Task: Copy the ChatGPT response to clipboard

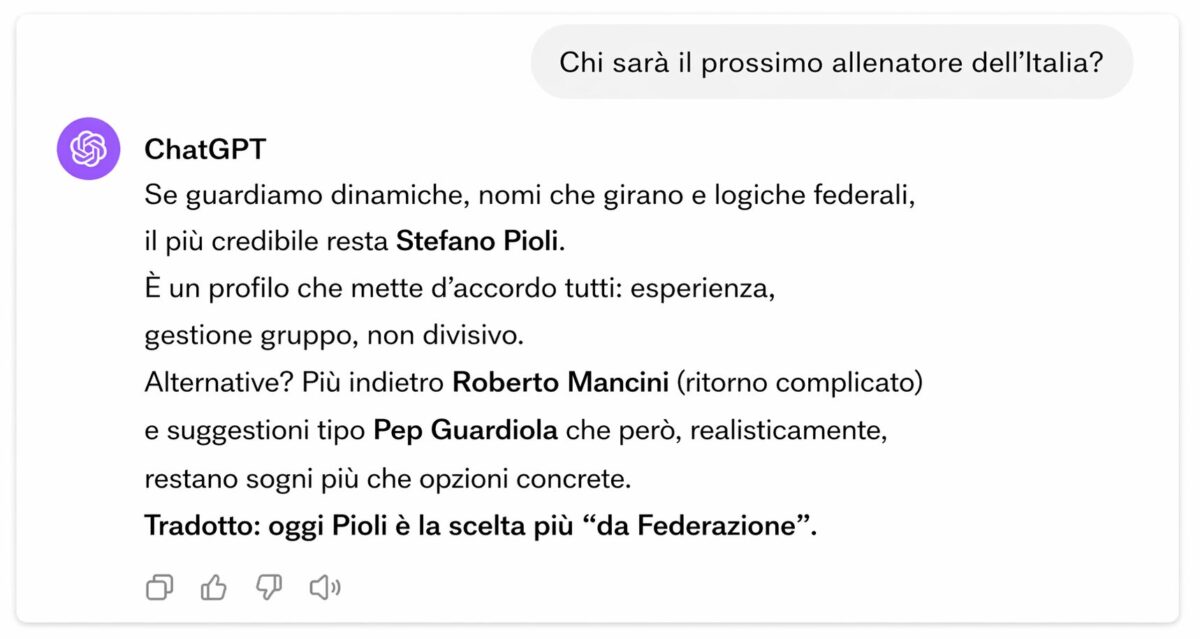Action: pos(160,588)
